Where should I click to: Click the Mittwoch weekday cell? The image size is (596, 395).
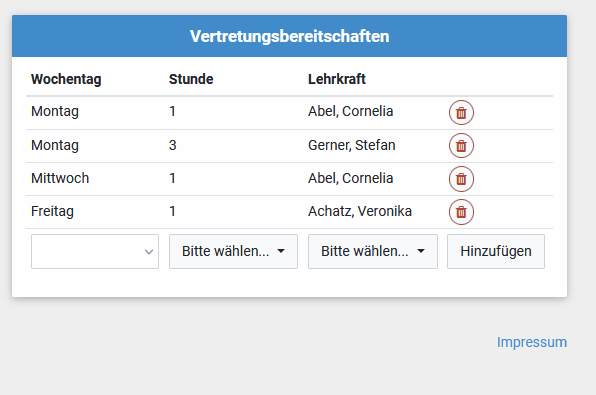(60, 178)
